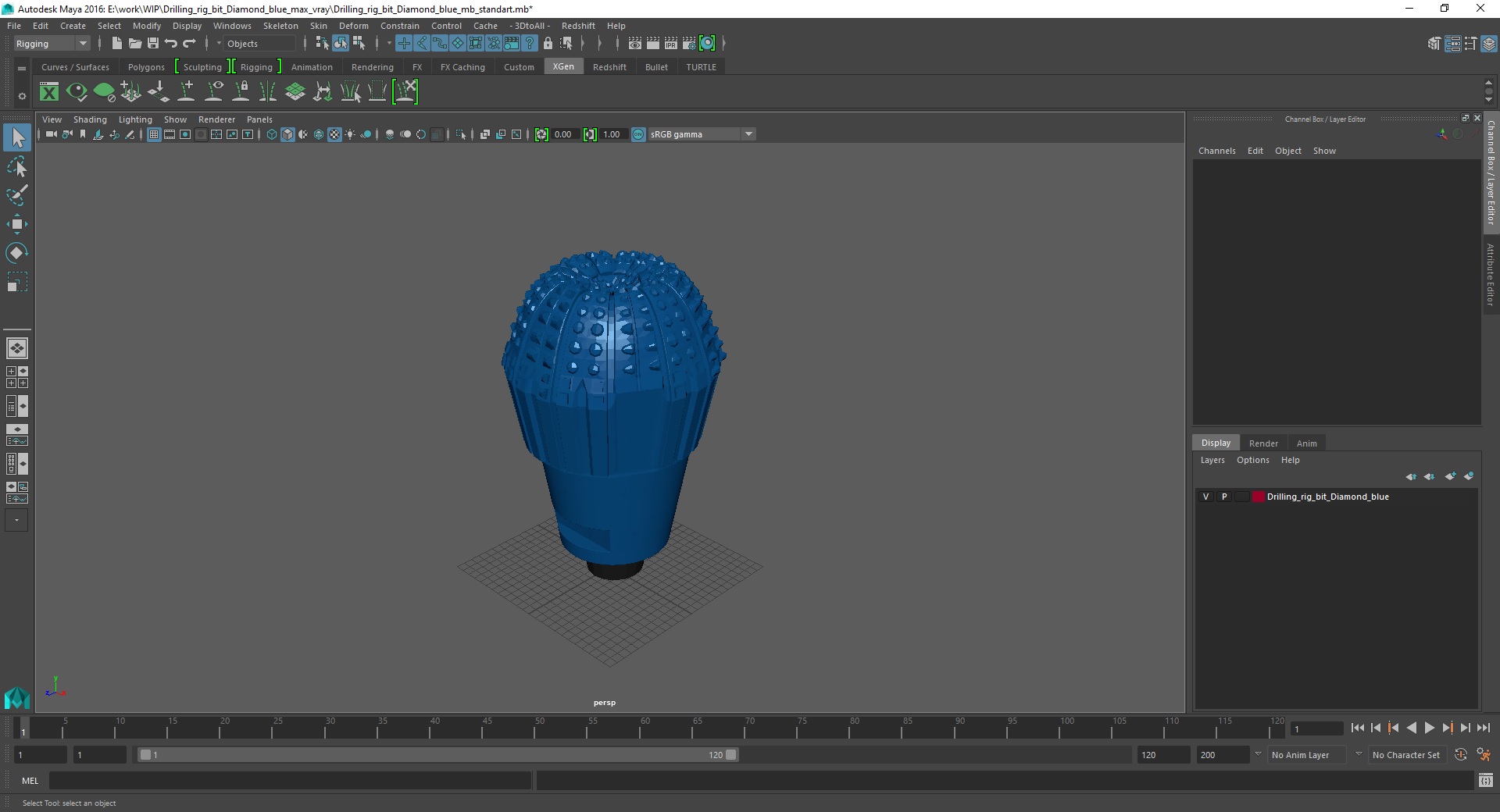Click the red color swatch of the layer
Viewport: 1500px width, 812px height.
1258,497
